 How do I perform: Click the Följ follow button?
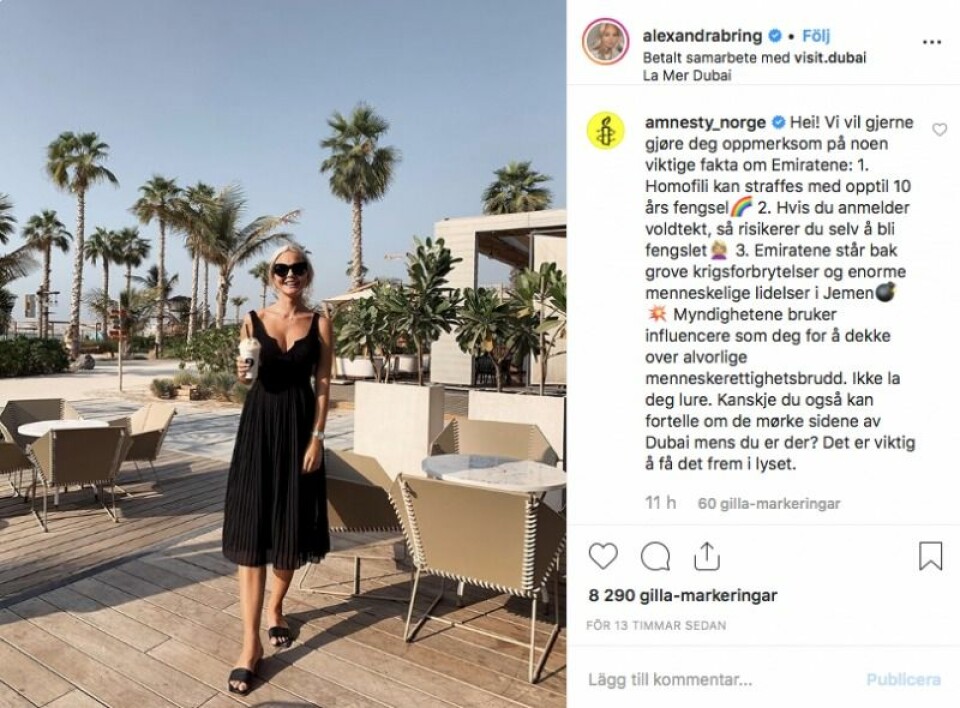coord(816,36)
